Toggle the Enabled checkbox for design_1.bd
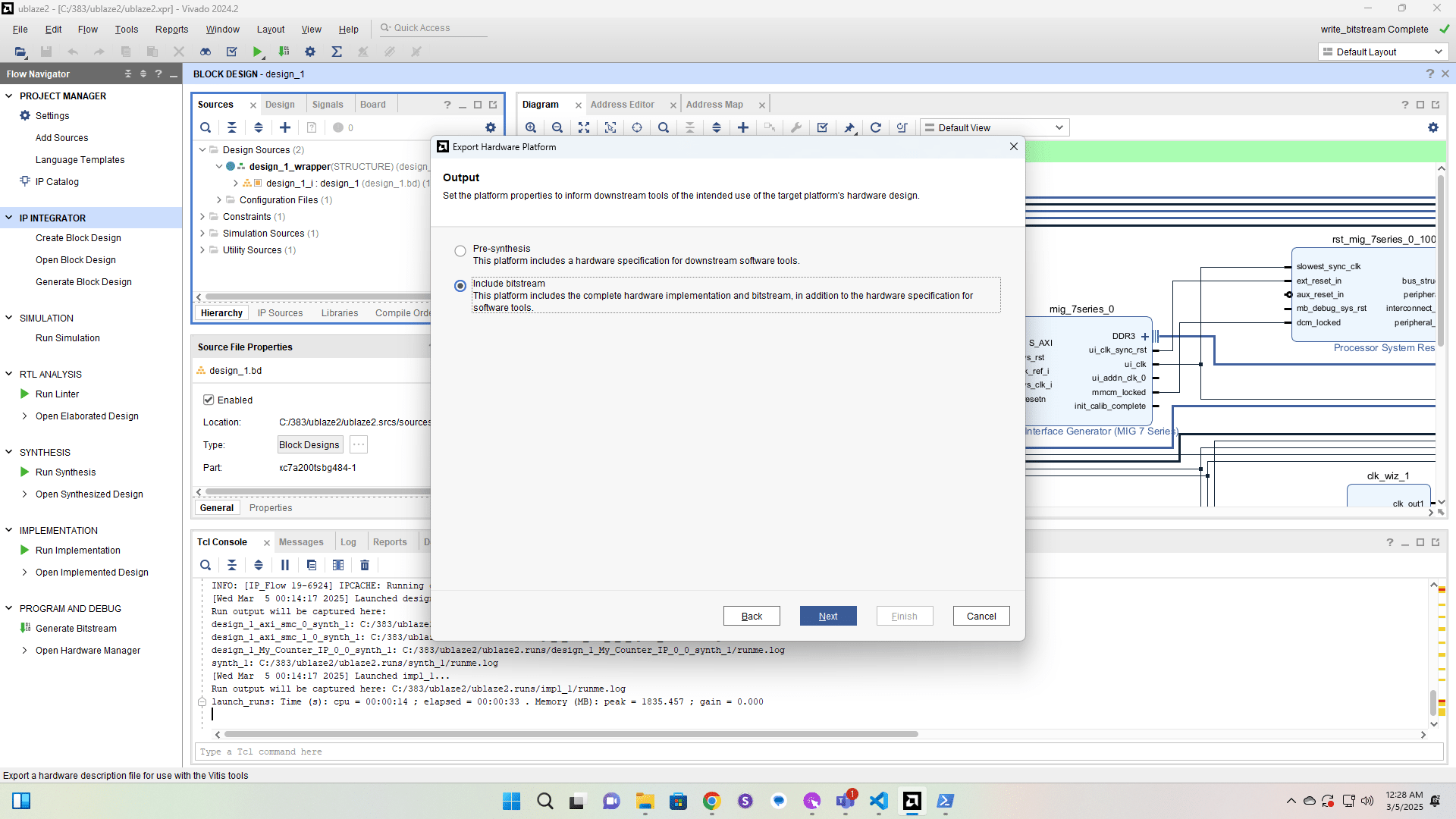This screenshot has height=819, width=1456. coord(209,400)
